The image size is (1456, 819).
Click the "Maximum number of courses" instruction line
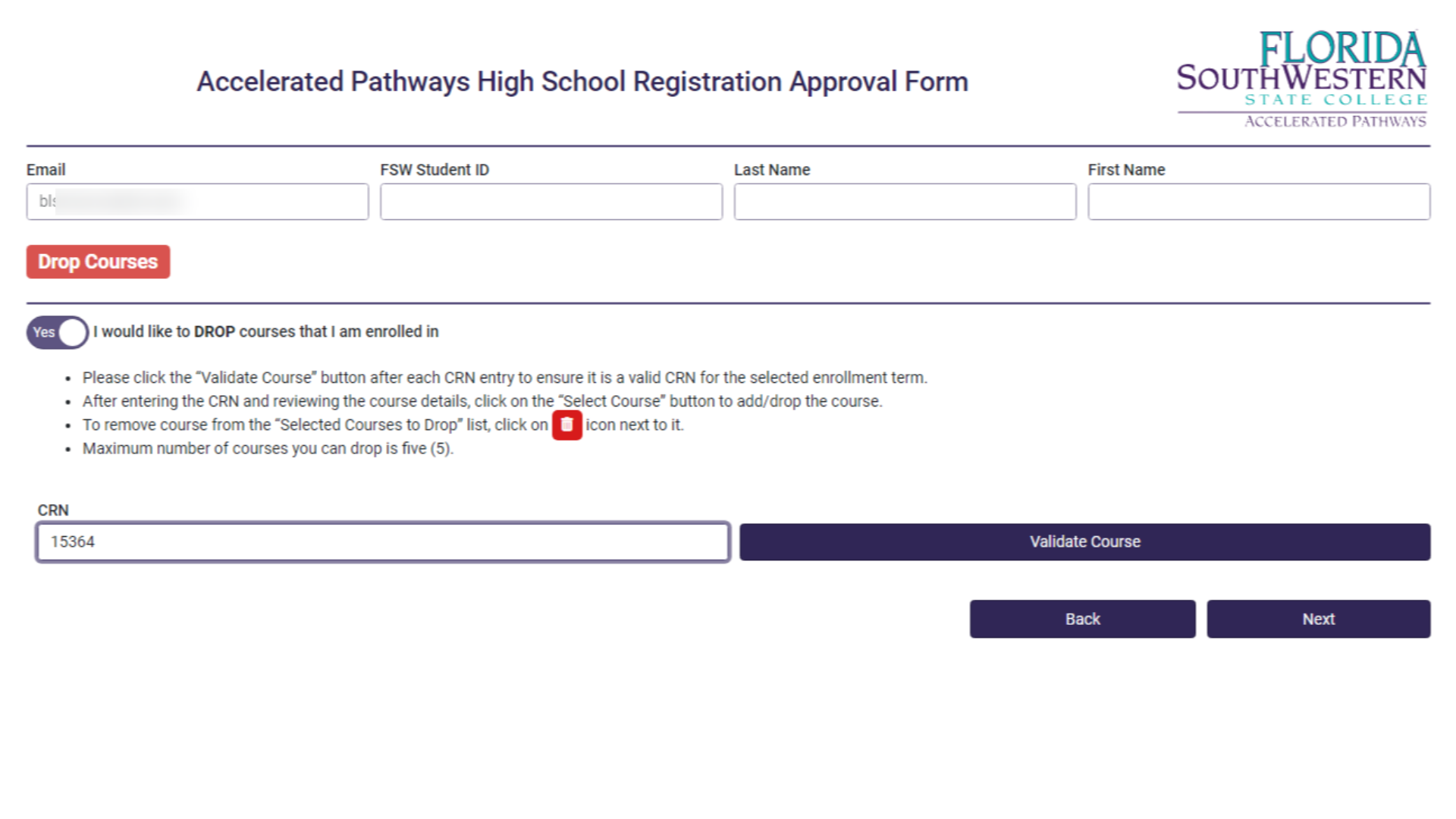268,448
